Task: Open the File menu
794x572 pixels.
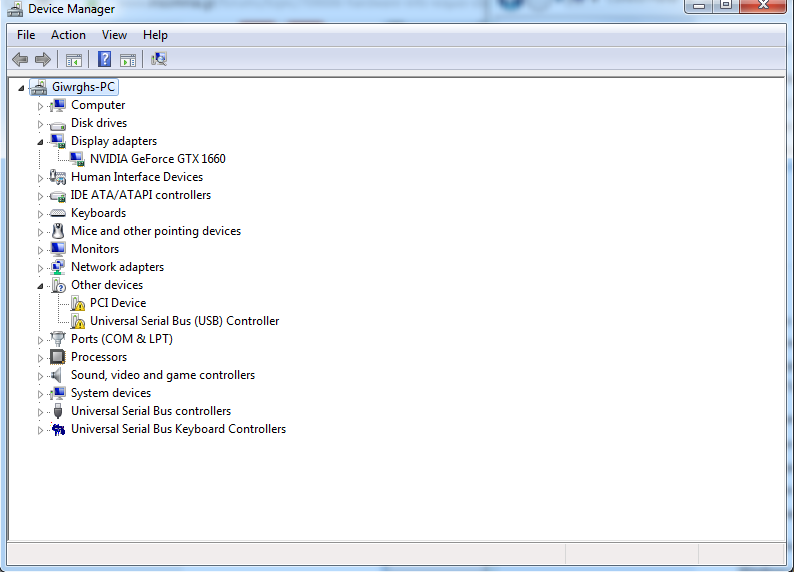Action: click(x=26, y=35)
